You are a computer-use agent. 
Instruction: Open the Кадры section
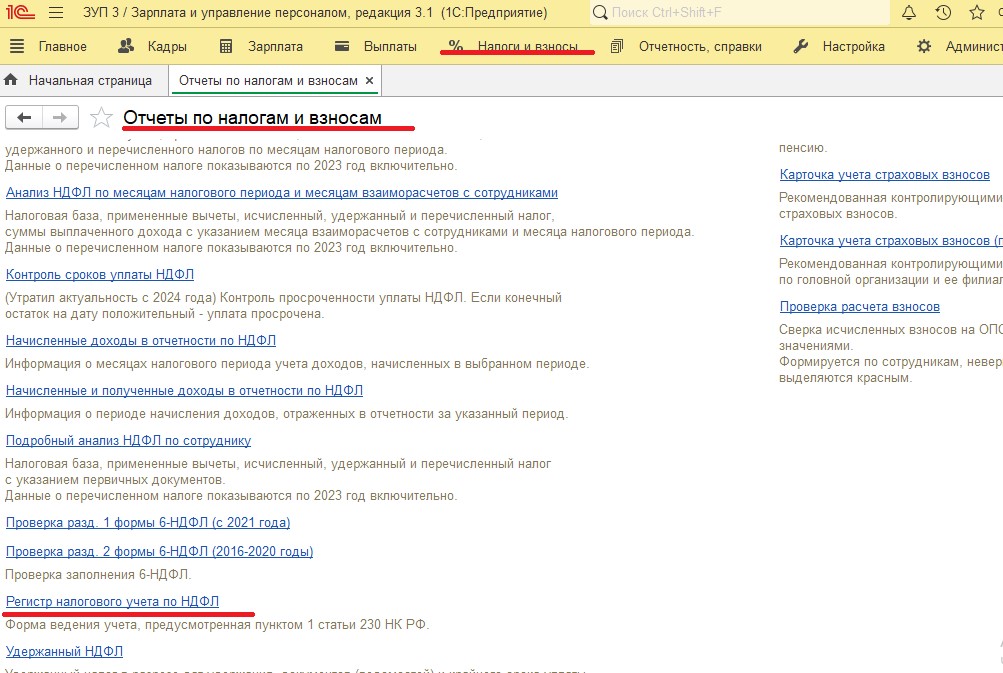point(167,47)
